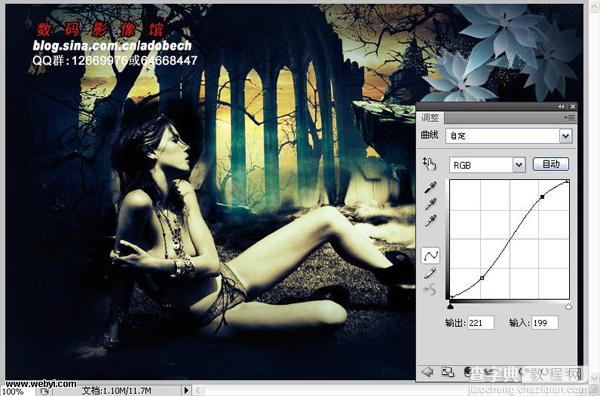This screenshot has width=600, height=396.
Task: Pick the white point eyedropper
Action: tap(430, 221)
